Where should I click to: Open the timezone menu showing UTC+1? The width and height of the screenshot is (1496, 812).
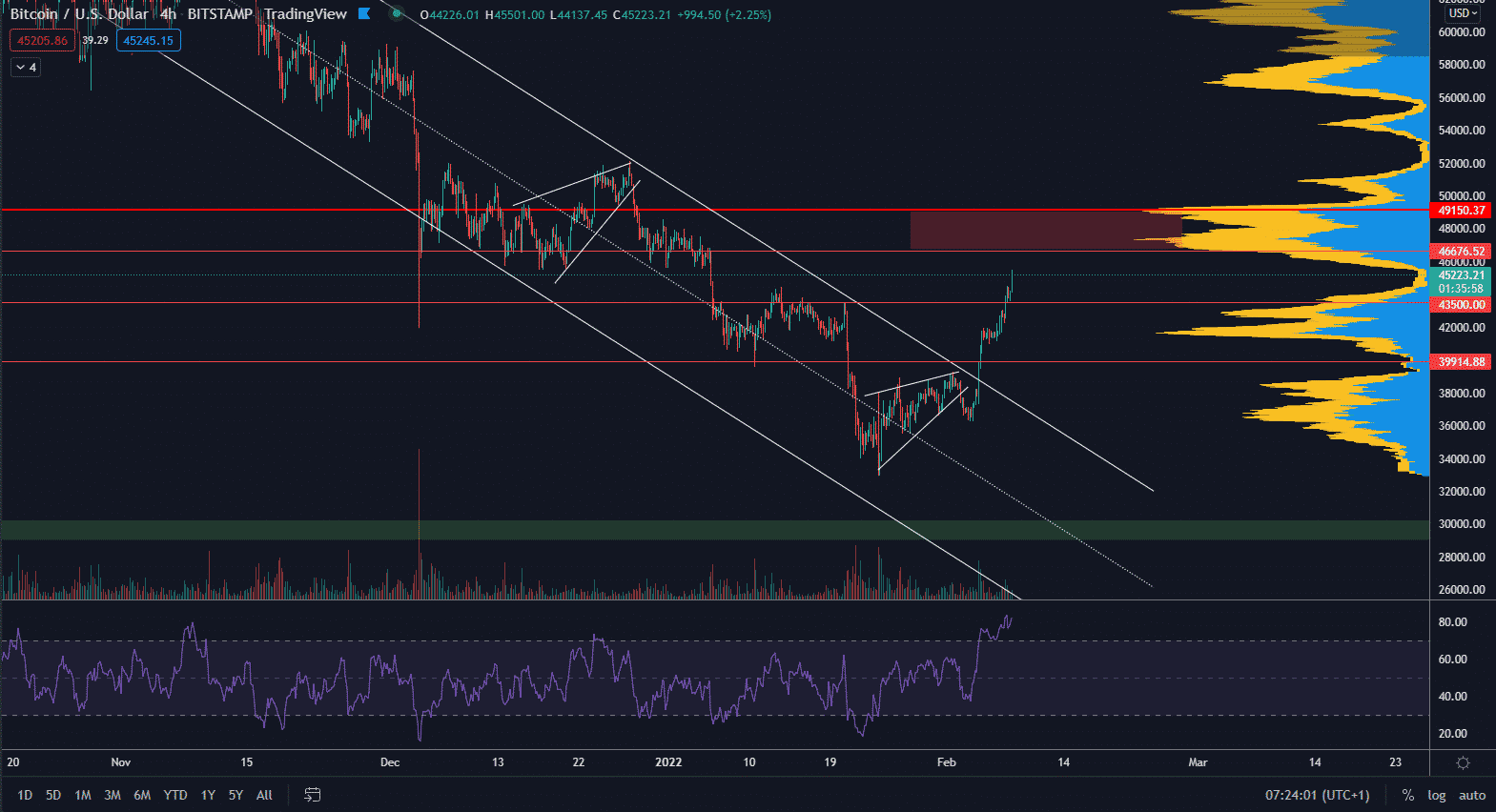pos(1317,795)
